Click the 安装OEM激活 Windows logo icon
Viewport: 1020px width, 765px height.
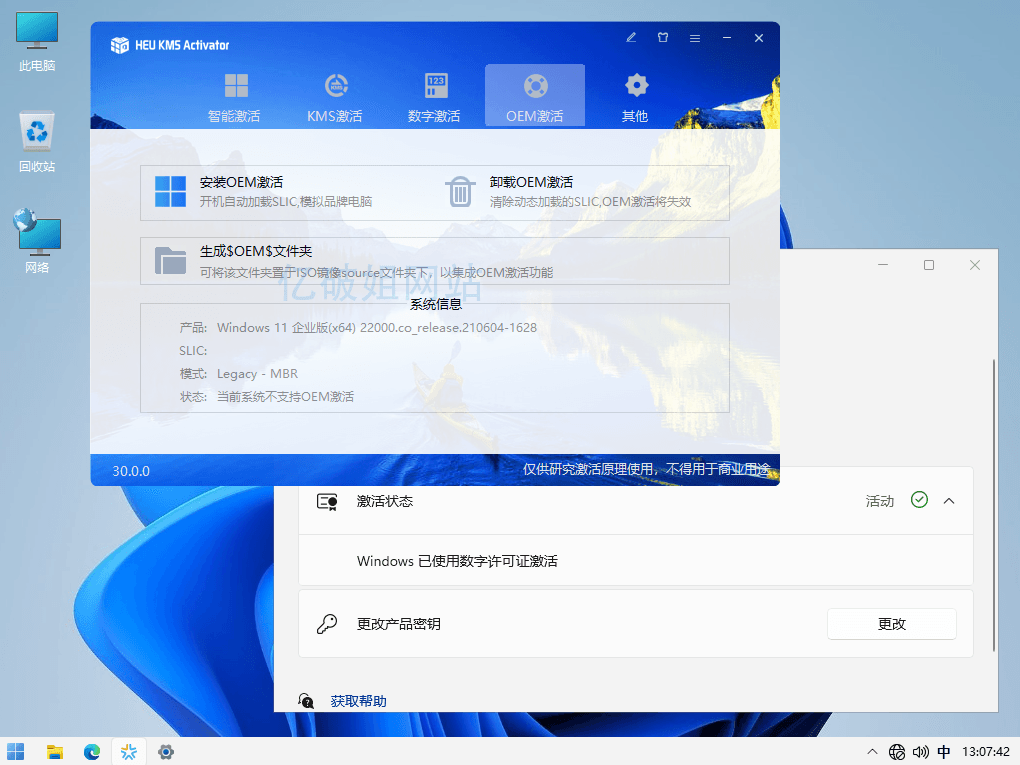(170, 191)
